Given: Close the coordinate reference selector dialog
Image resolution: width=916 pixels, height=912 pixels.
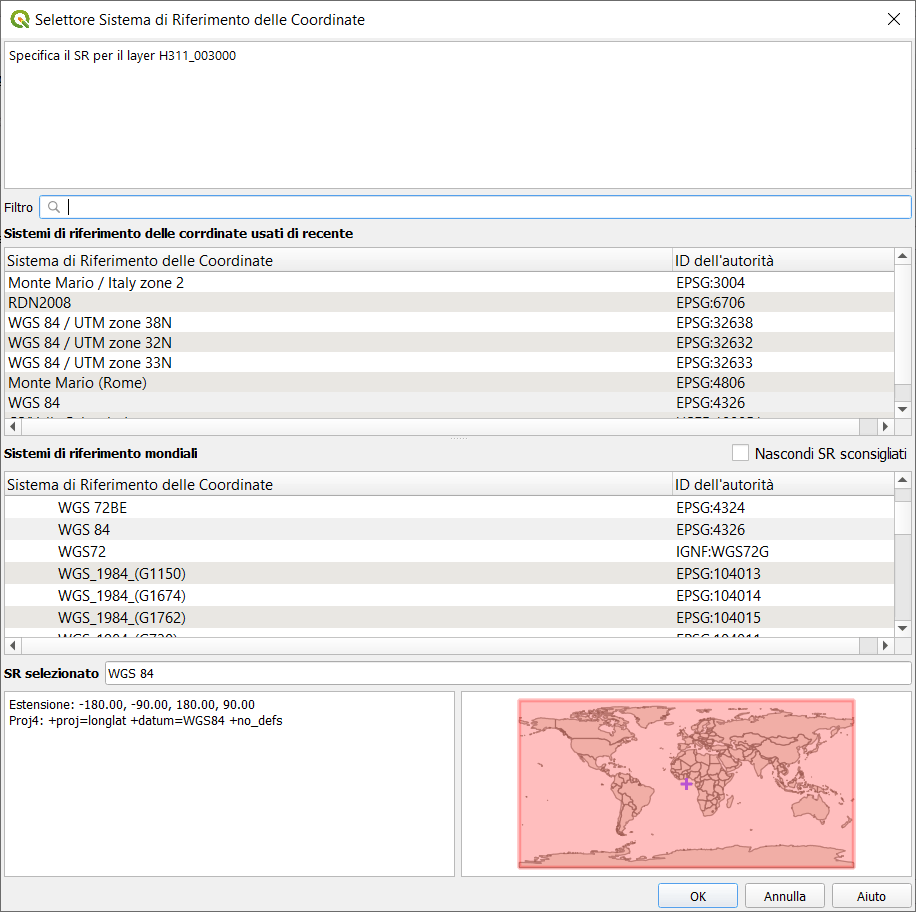Looking at the screenshot, I should pos(893,19).
